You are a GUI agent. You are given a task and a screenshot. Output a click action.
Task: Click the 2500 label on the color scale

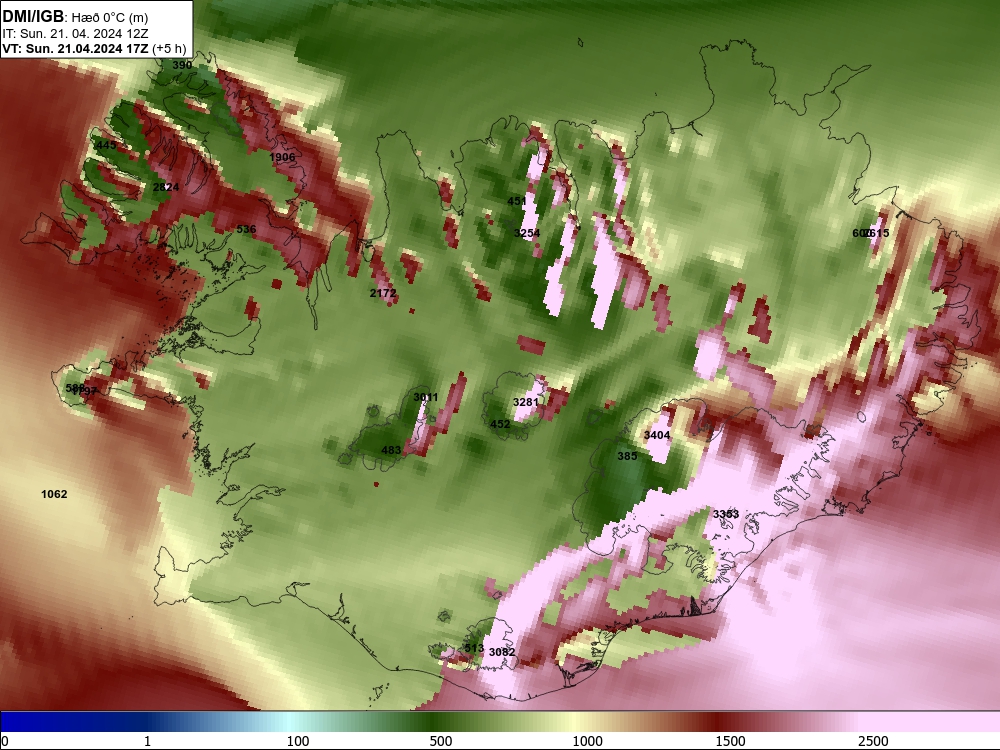coord(873,741)
